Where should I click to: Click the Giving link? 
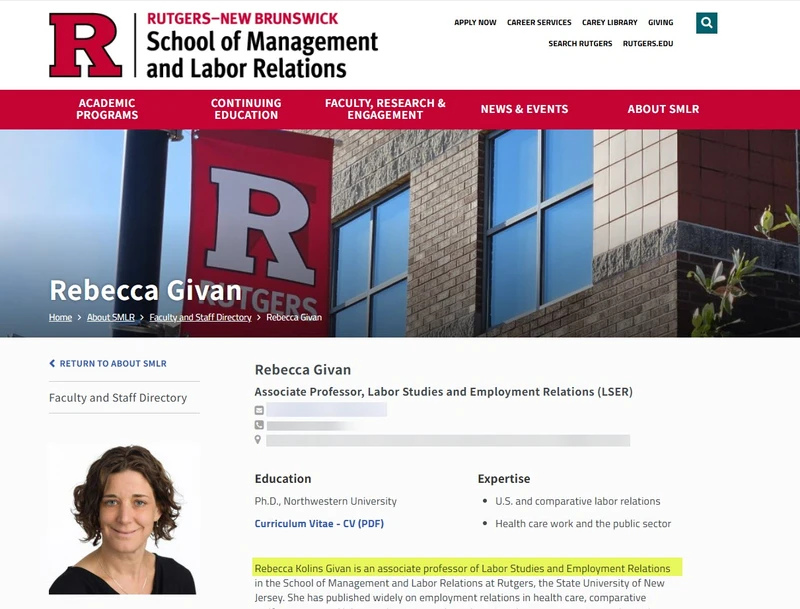[661, 22]
